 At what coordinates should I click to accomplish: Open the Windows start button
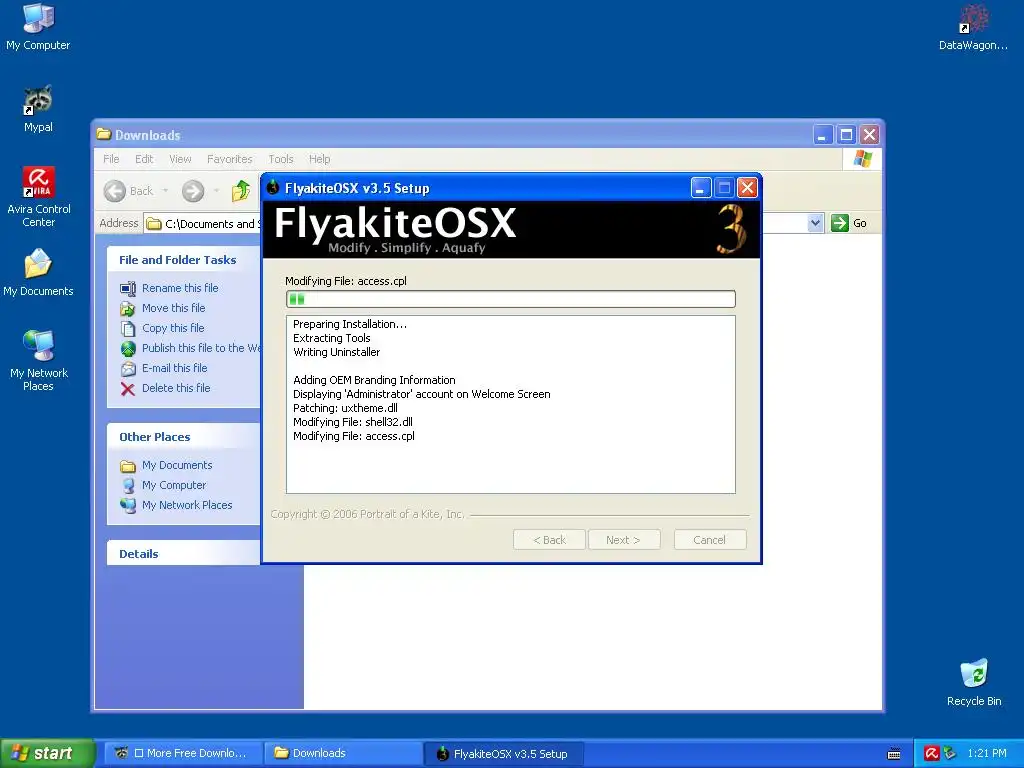pos(47,753)
